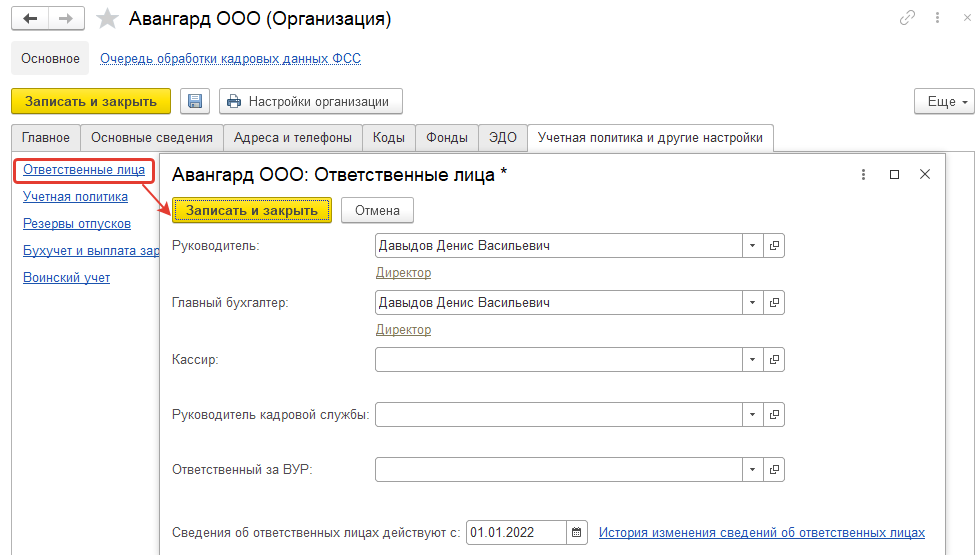976x555 pixels.
Task: Expand the Руководитель кадровой службы dropdown
Action: (x=752, y=414)
